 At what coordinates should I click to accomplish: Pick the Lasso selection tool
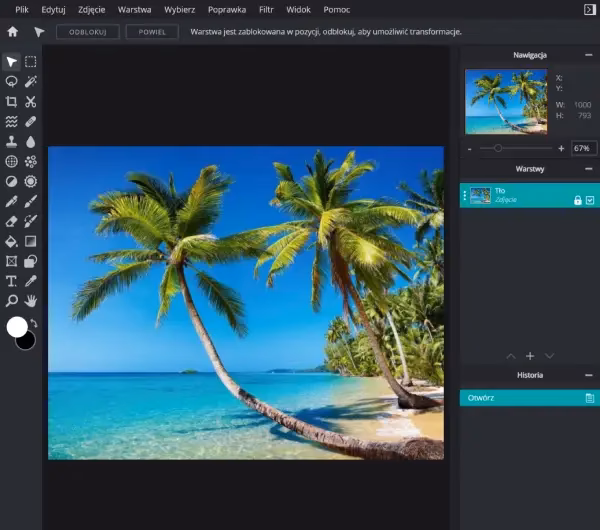[x=12, y=81]
